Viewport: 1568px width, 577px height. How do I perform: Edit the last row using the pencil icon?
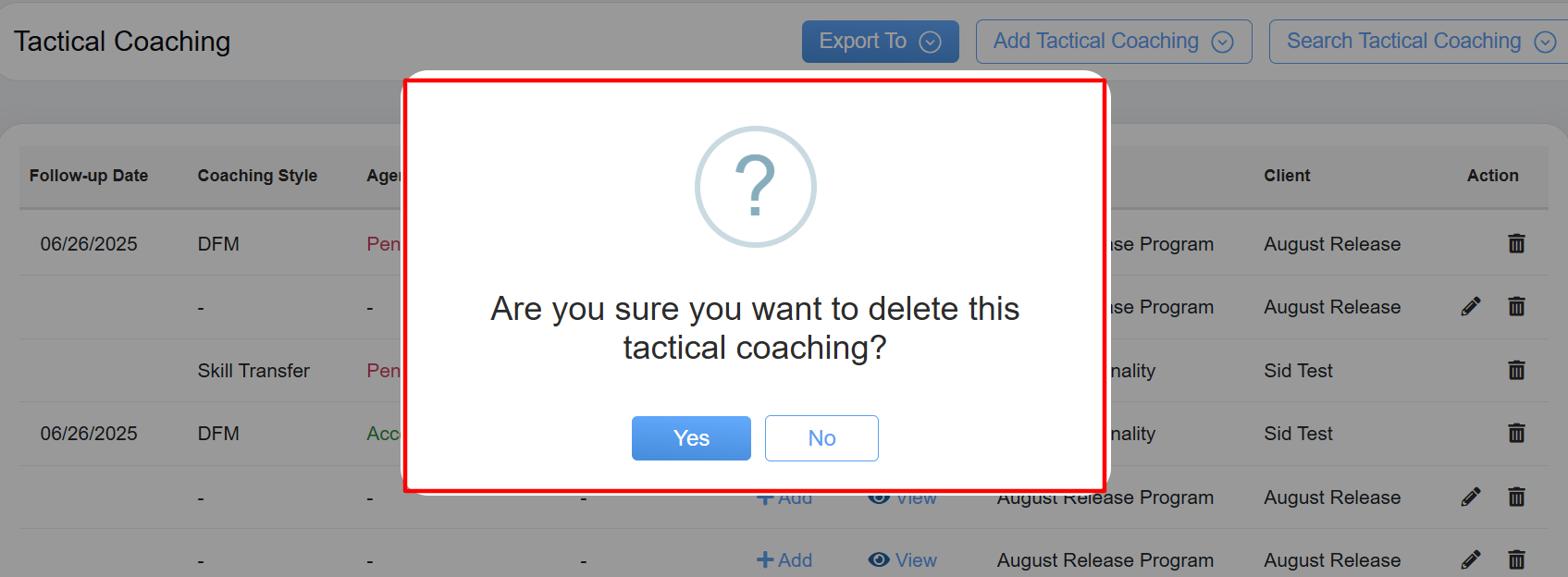coord(1471,559)
